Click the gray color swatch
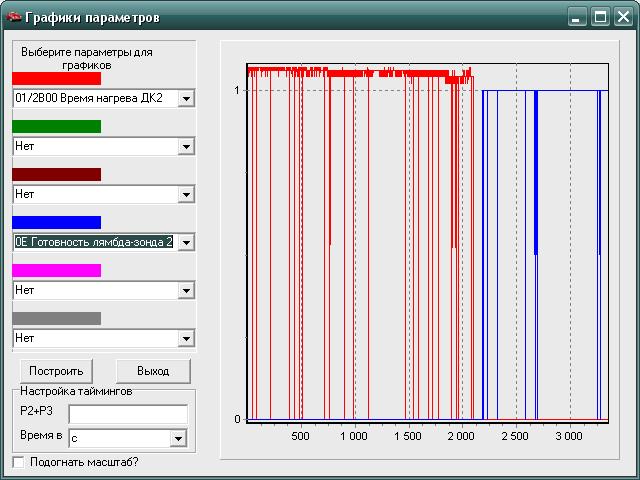Viewport: 640px width, 480px height. pos(57,318)
